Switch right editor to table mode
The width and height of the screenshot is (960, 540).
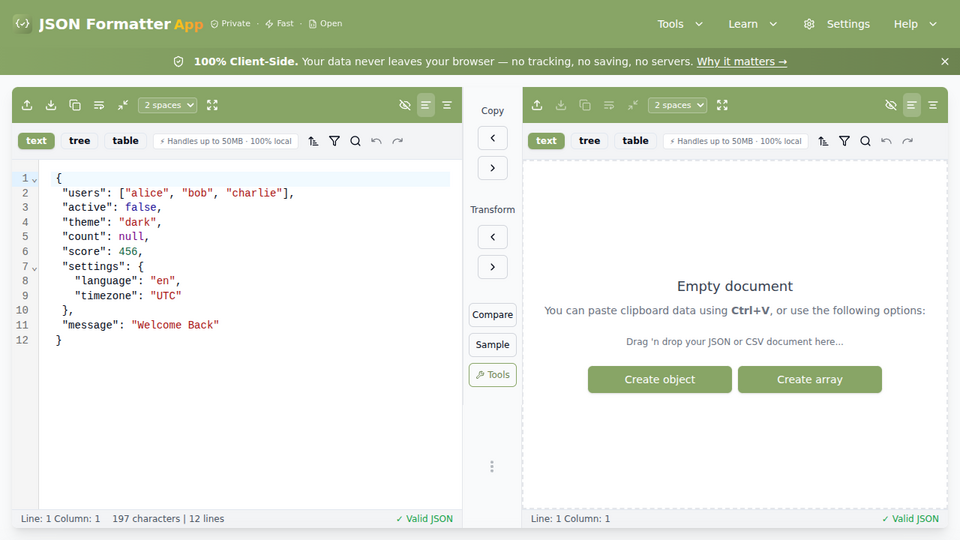636,141
